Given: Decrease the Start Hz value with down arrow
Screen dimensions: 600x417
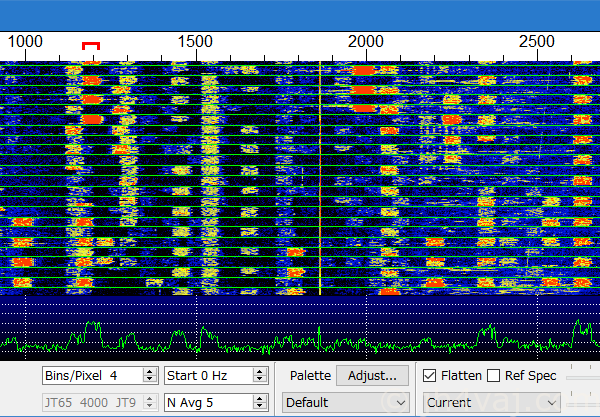Looking at the screenshot, I should [260, 380].
